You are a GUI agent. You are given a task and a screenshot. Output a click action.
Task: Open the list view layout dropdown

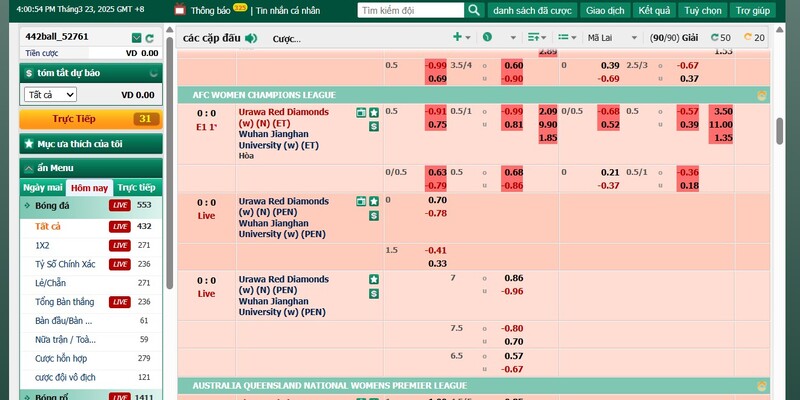pos(567,37)
